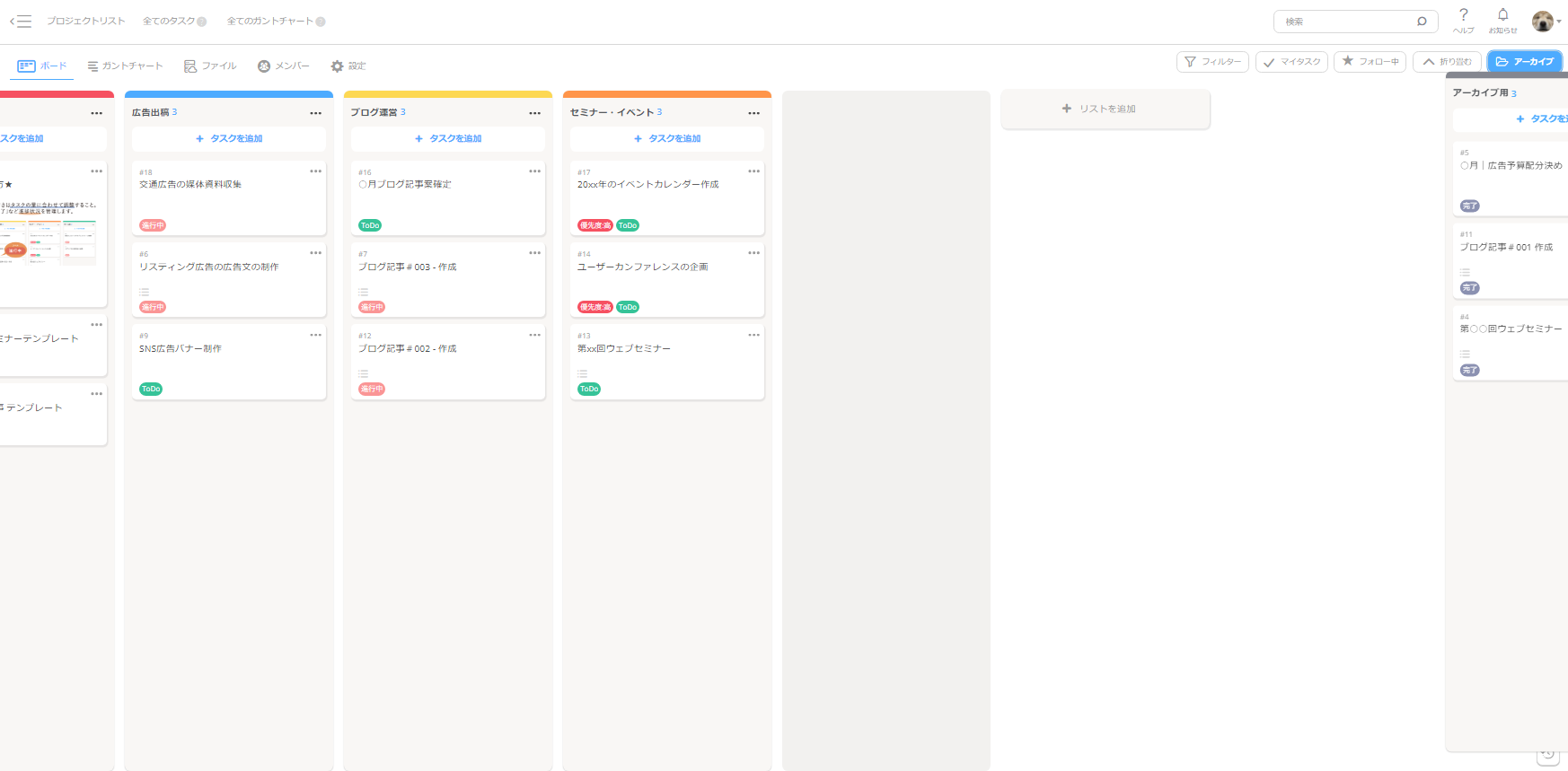Viewport: 1568px width, 771px height.
Task: Switch to the ガントチャート tab
Action: 126,66
